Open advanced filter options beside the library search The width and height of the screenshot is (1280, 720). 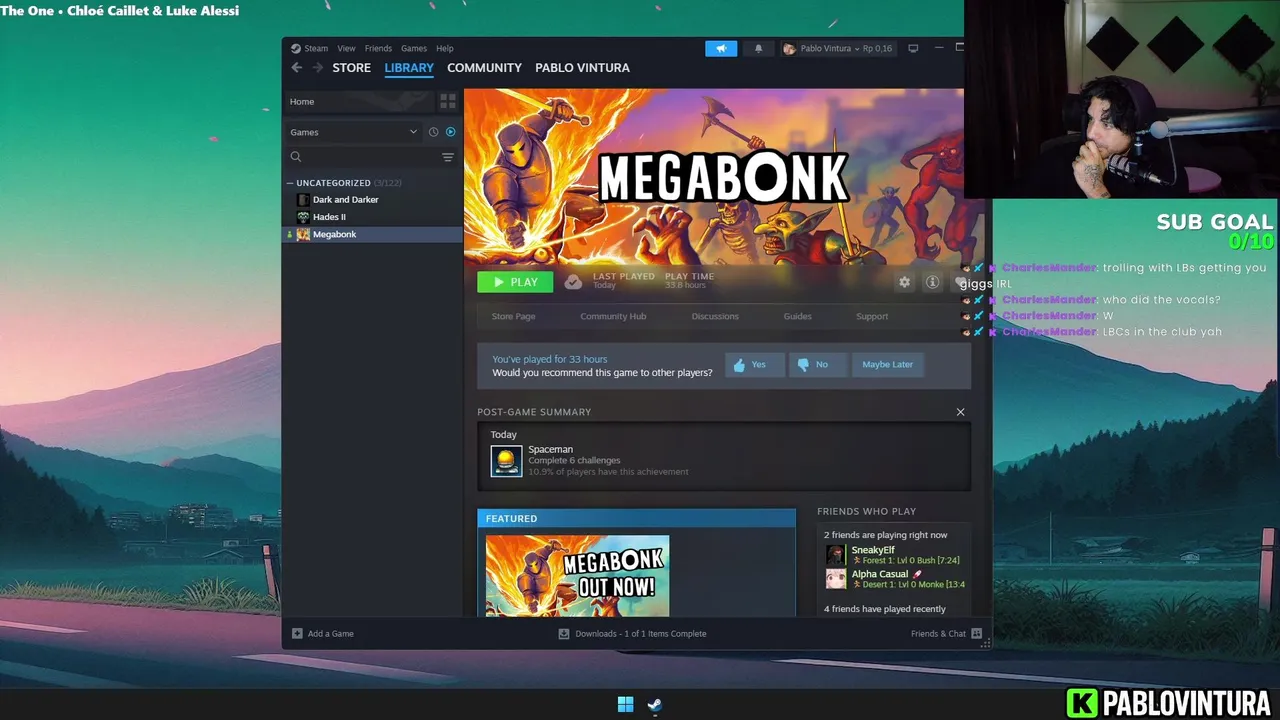point(448,157)
